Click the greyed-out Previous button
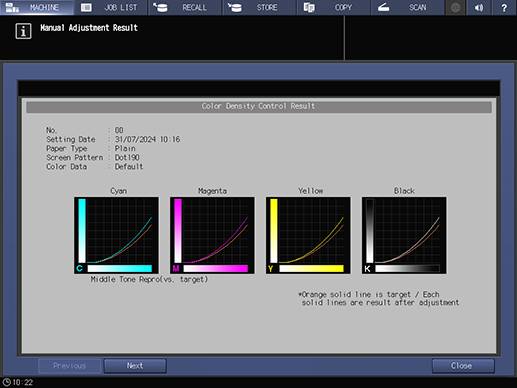517x388 pixels. [69, 366]
